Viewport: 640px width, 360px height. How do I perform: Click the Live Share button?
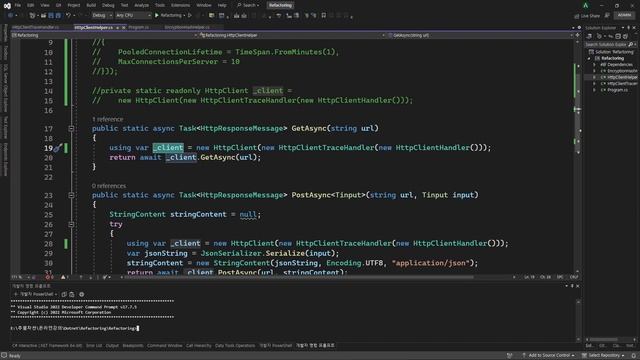(587, 16)
